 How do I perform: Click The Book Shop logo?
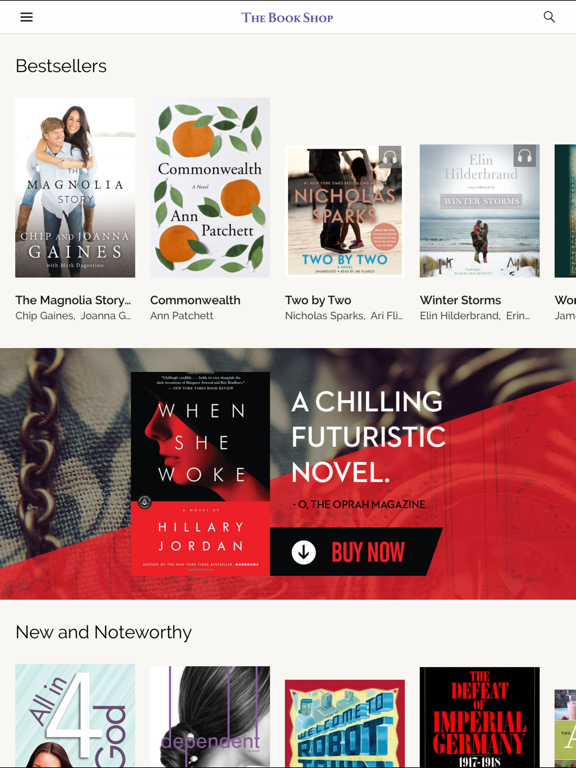pyautogui.click(x=287, y=18)
